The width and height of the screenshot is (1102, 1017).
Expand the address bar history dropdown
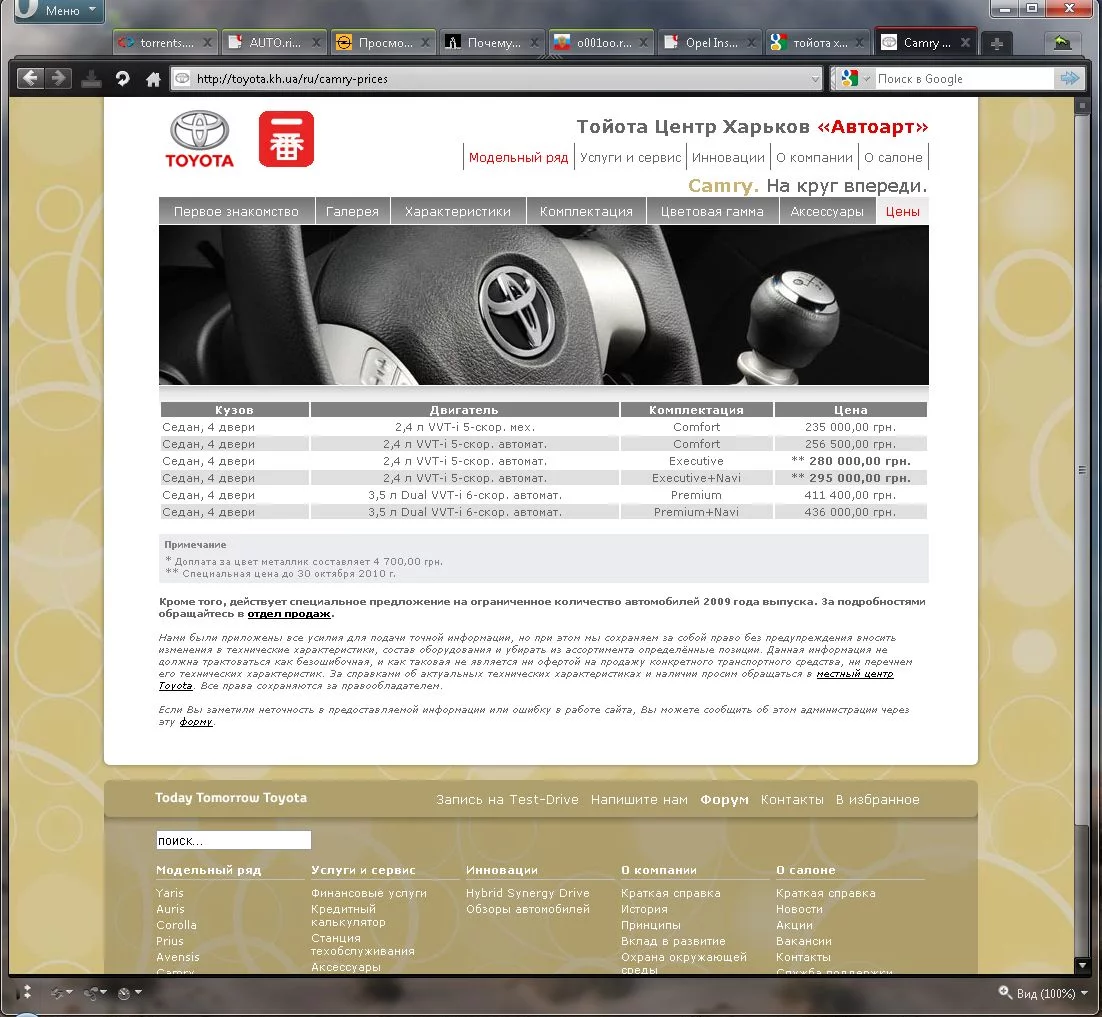click(815, 79)
